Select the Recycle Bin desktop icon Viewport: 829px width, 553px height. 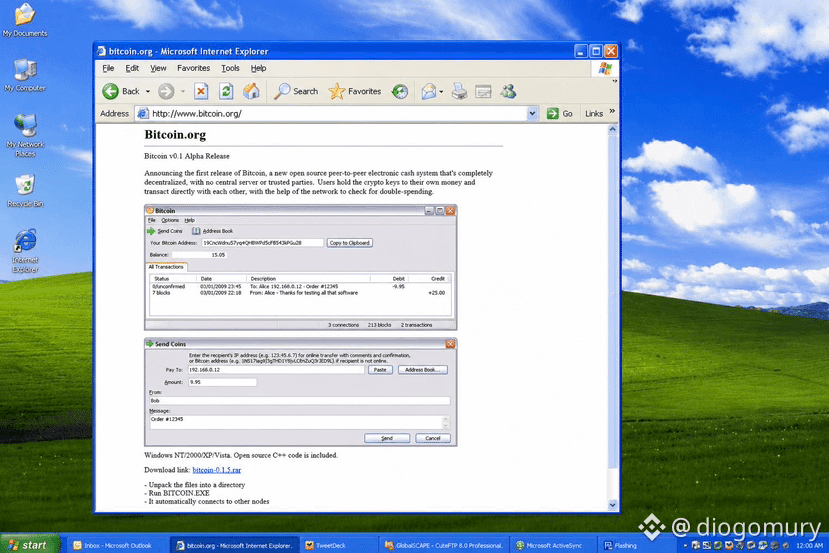point(25,191)
